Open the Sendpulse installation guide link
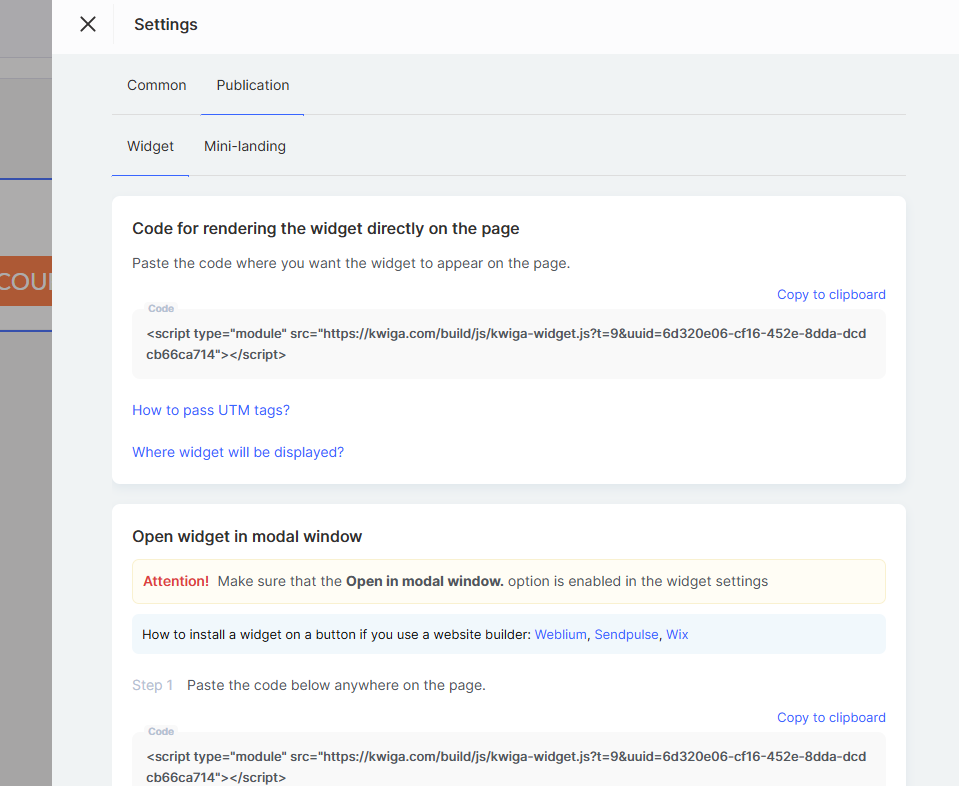Screen dimensions: 959x786 626,634
